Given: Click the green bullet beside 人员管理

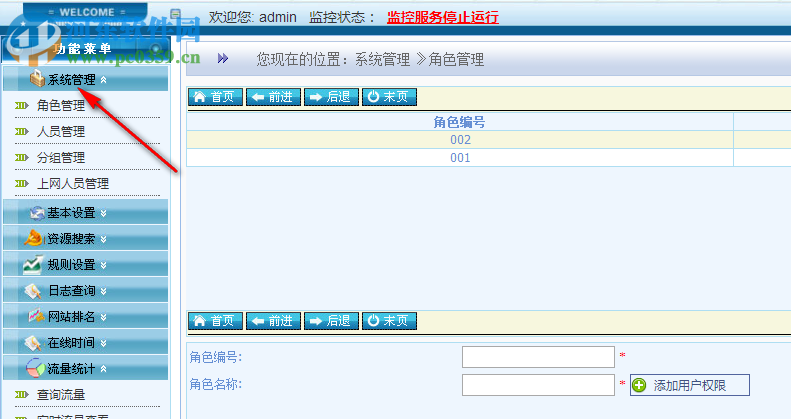Looking at the screenshot, I should 21,132.
